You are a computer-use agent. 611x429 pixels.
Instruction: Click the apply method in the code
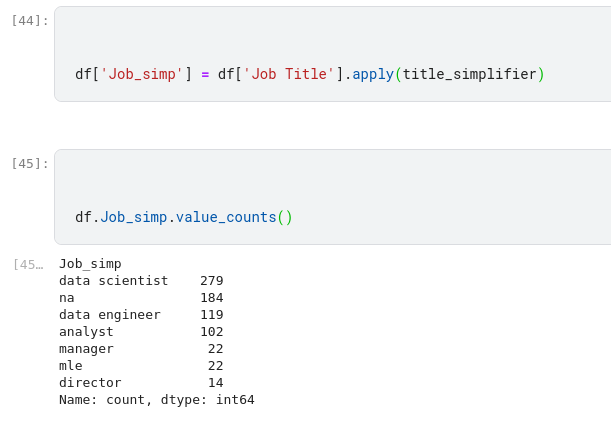[x=373, y=74]
